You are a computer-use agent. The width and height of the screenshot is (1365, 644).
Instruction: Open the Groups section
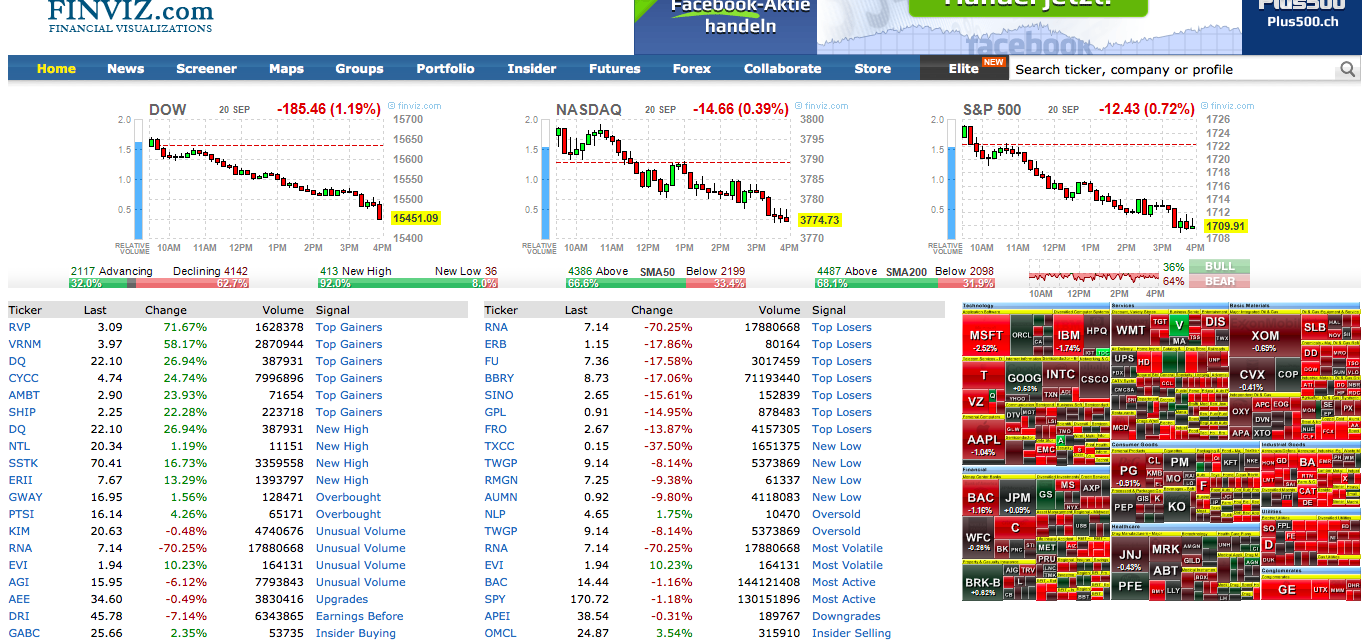coord(359,69)
